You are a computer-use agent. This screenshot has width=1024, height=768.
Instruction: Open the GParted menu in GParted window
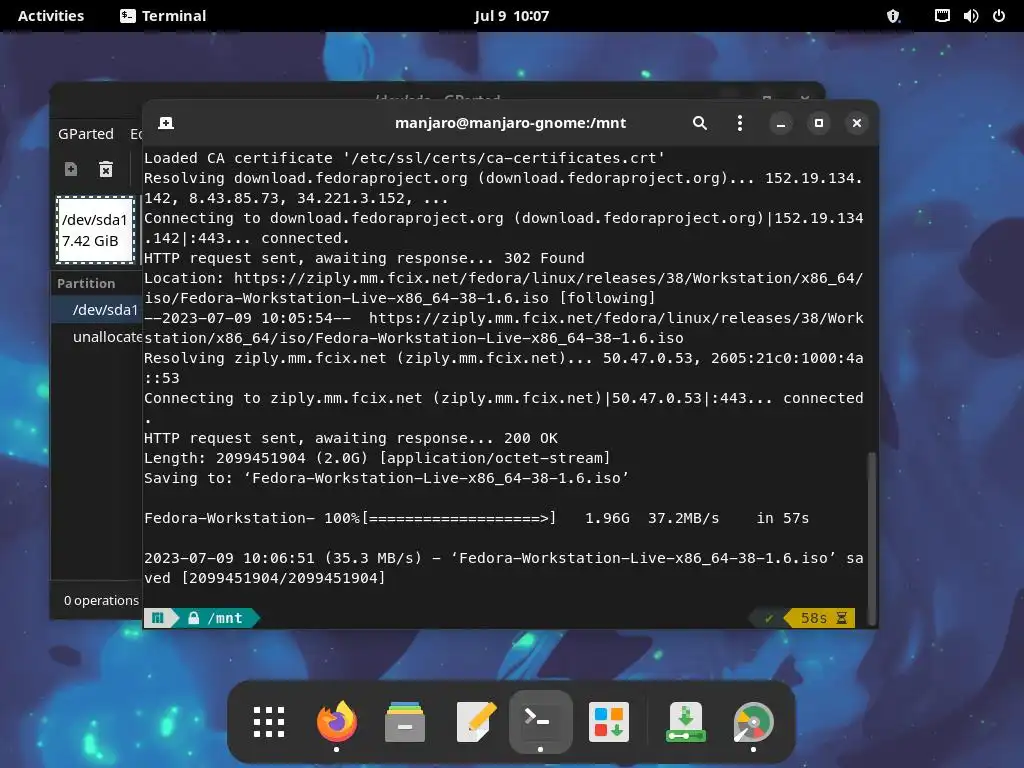tap(86, 134)
